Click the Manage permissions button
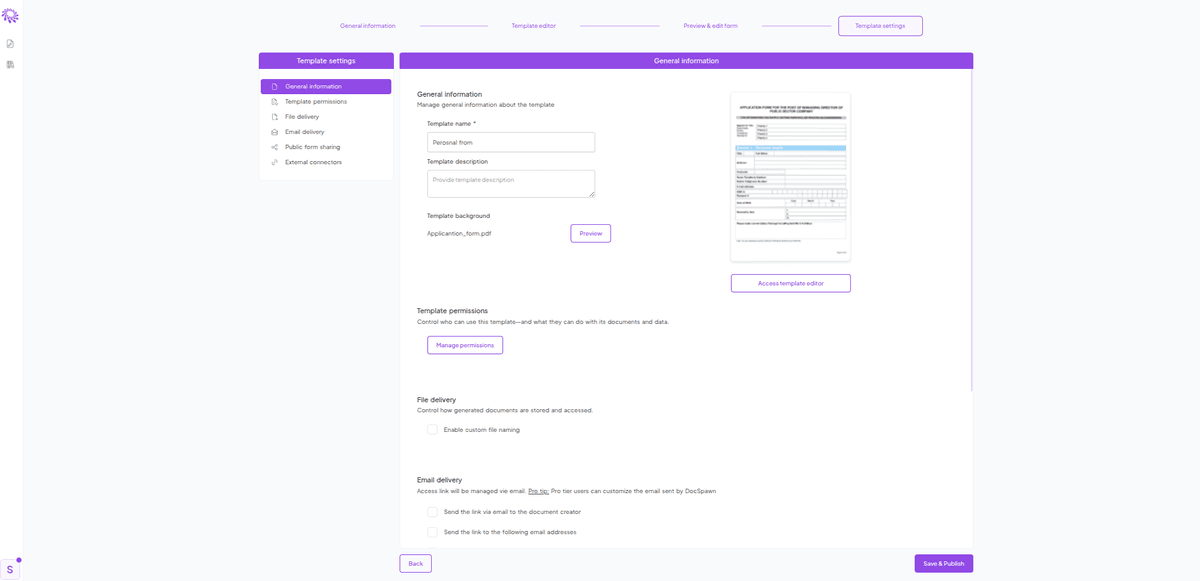The image size is (1200, 581). coord(464,344)
